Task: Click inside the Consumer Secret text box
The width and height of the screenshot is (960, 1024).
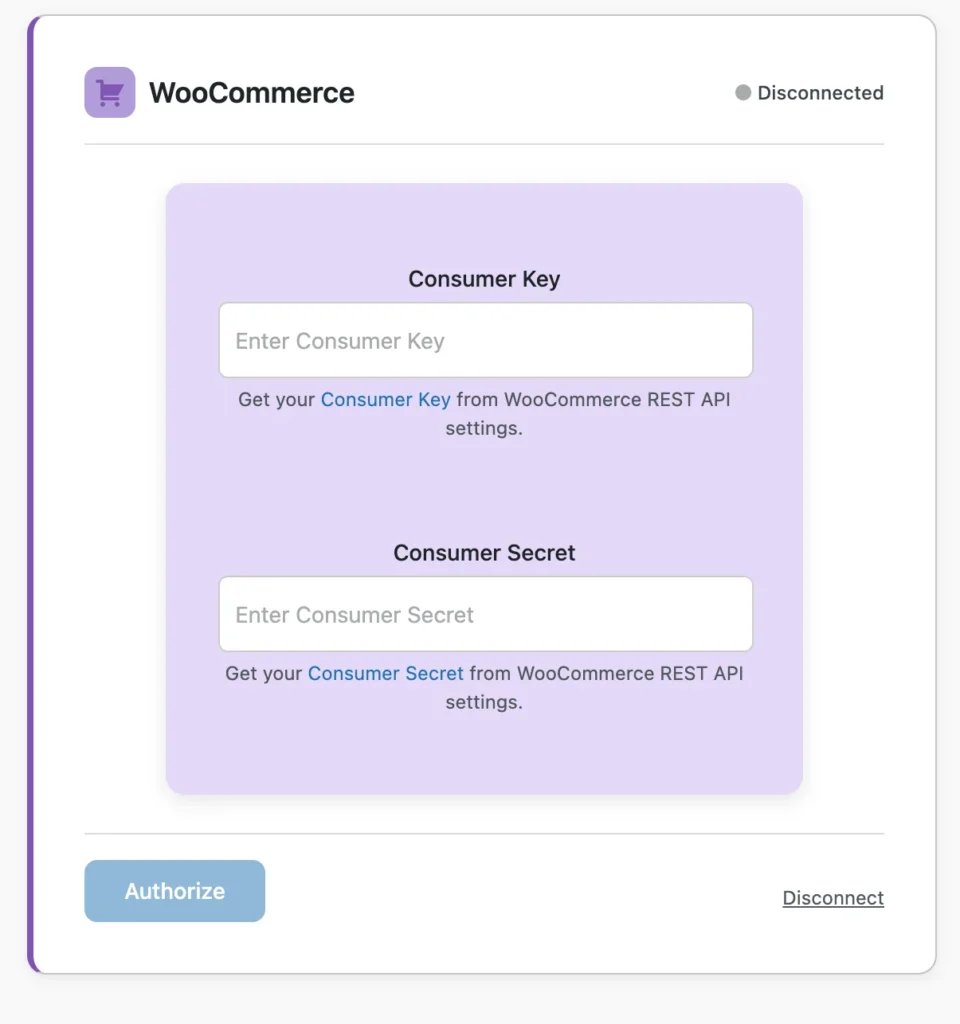Action: click(x=486, y=614)
